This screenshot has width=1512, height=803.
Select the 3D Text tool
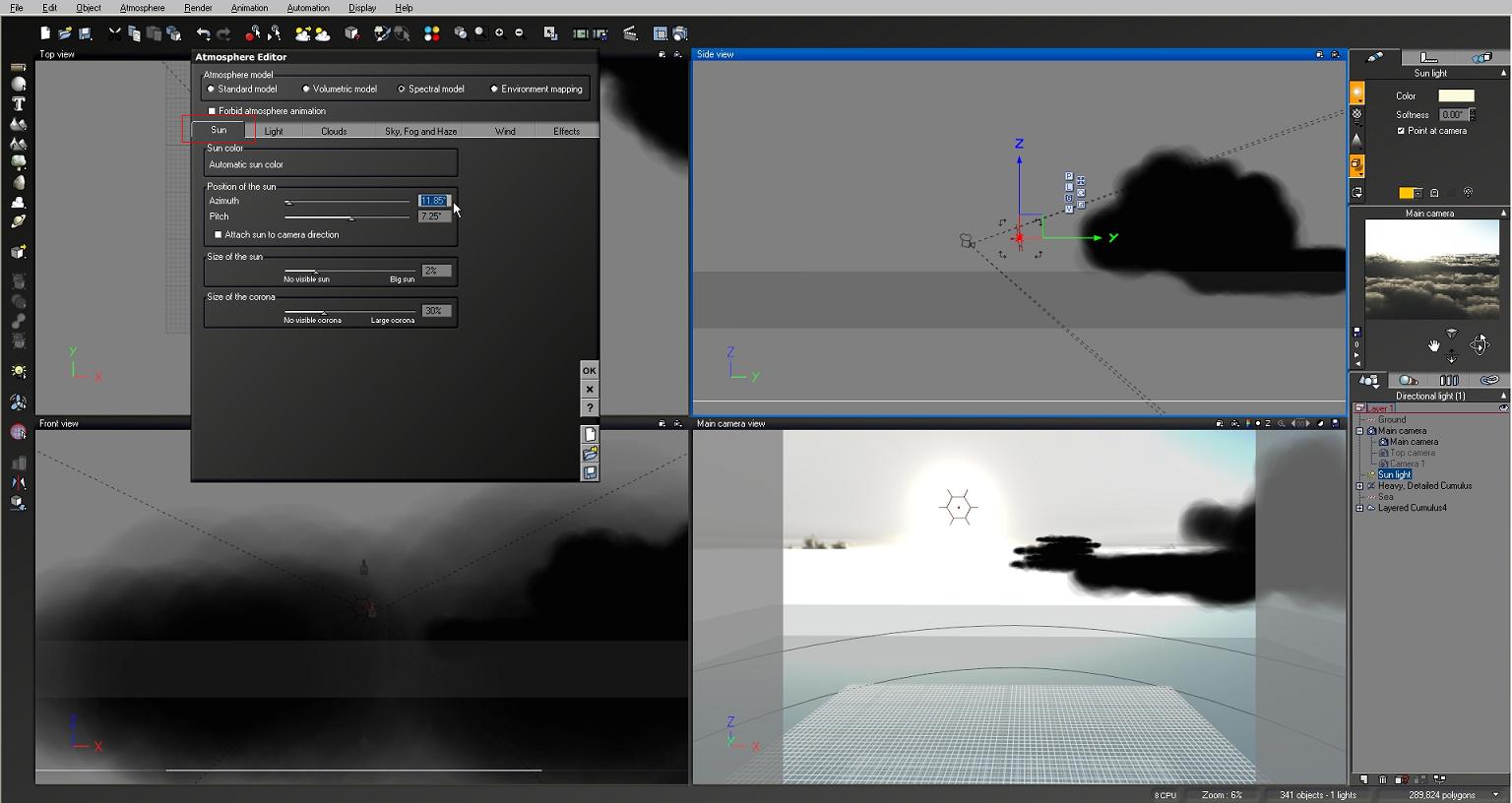tap(18, 104)
